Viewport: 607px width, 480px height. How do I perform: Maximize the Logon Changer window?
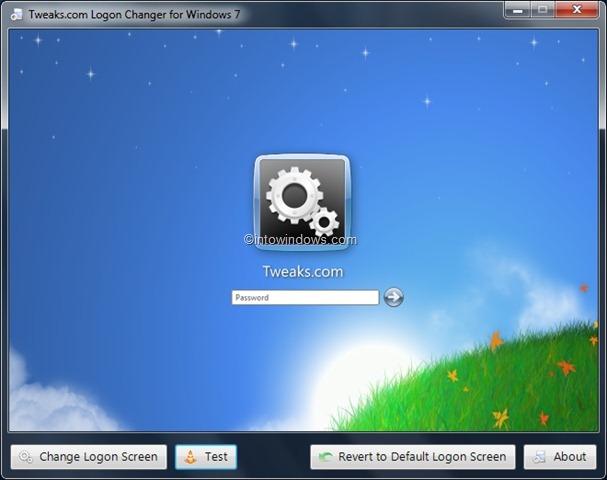point(543,10)
